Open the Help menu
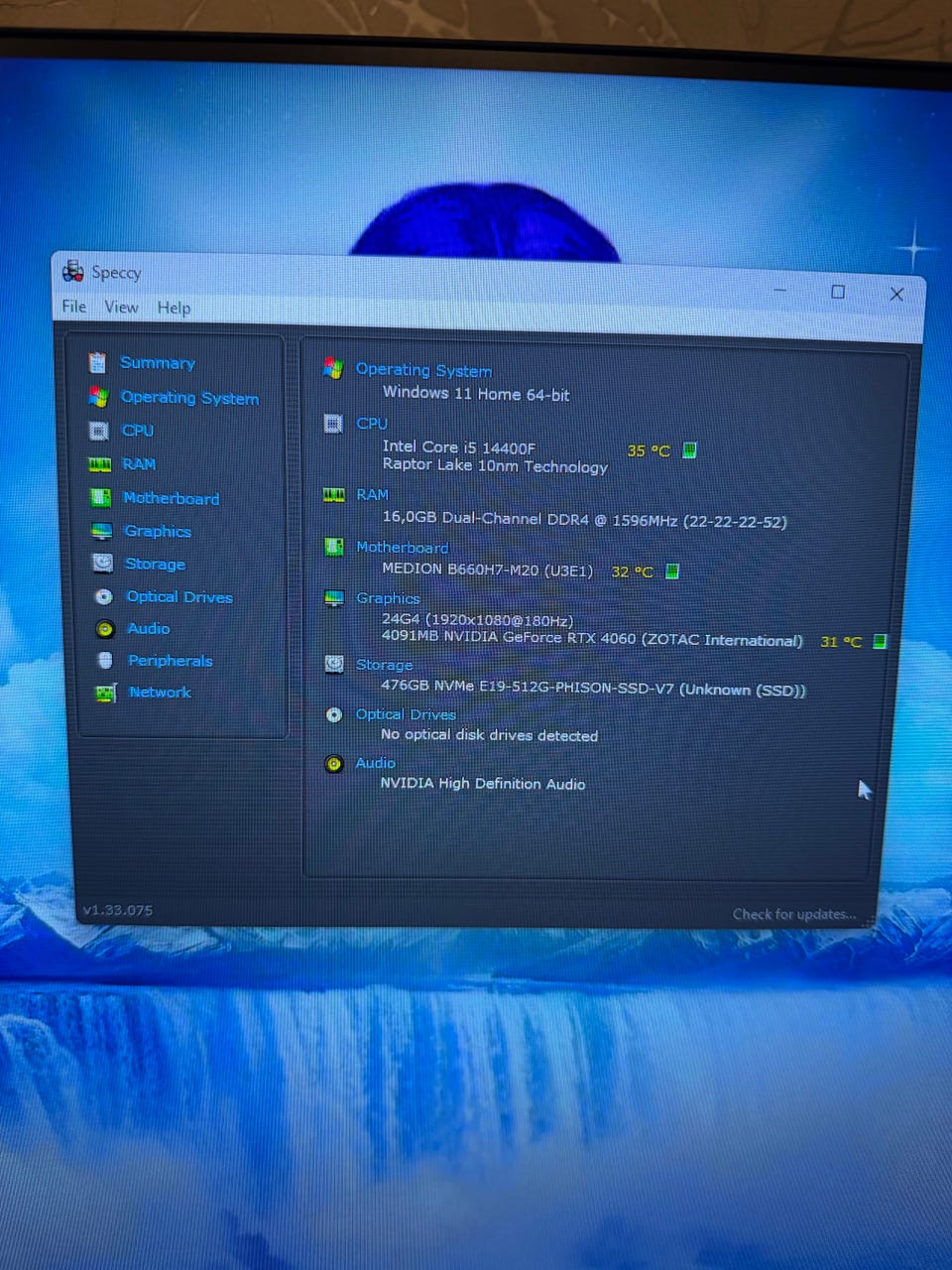This screenshot has width=952, height=1270. coord(174,309)
